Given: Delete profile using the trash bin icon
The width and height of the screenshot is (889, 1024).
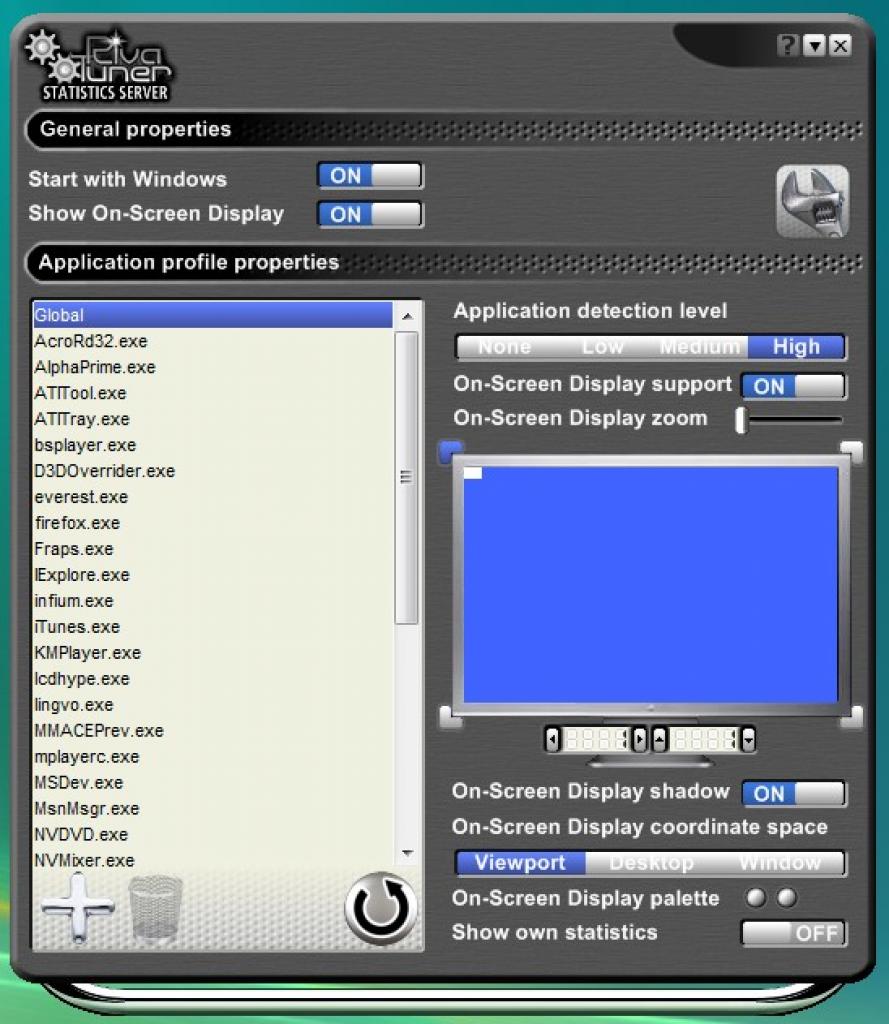Looking at the screenshot, I should click(155, 908).
